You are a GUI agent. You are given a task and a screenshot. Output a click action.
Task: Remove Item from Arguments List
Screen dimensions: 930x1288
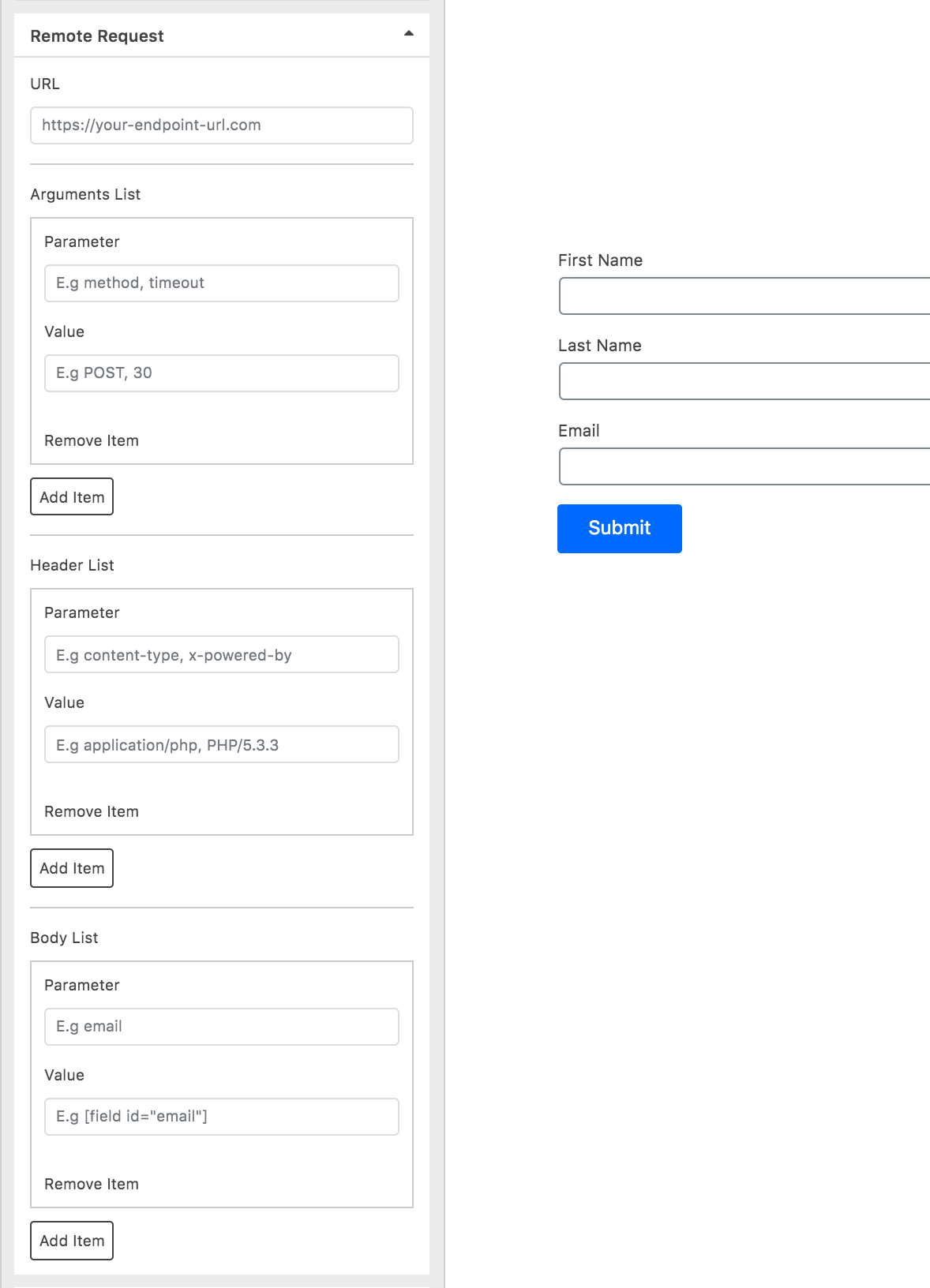coord(92,440)
